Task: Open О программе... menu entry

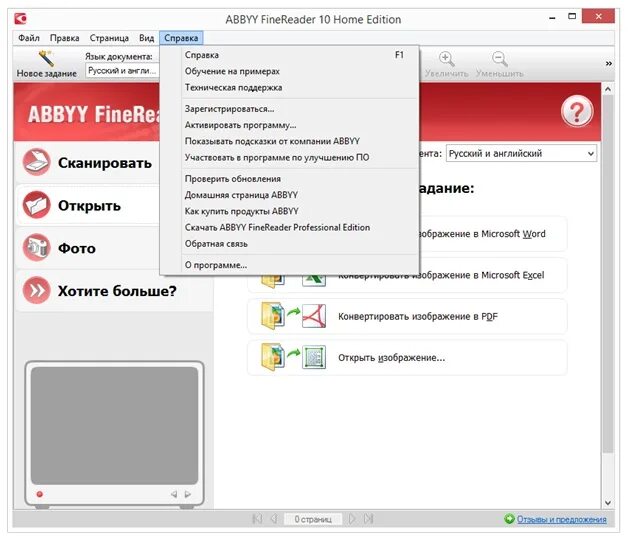Action: tap(290, 265)
